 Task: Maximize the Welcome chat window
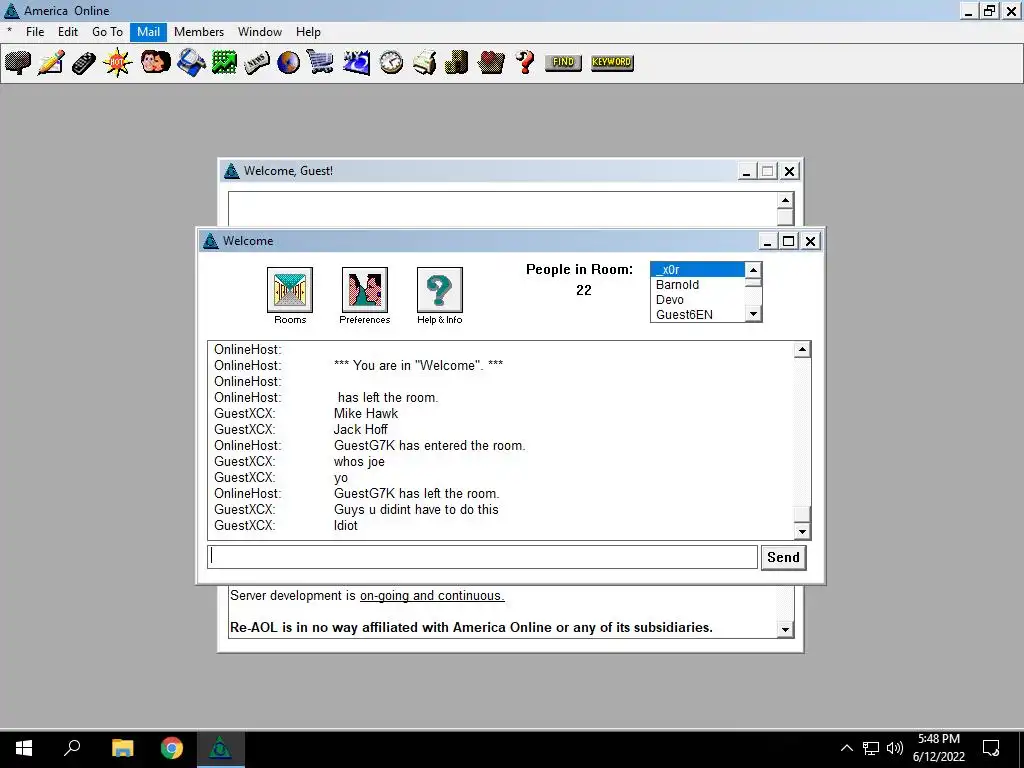[789, 242]
